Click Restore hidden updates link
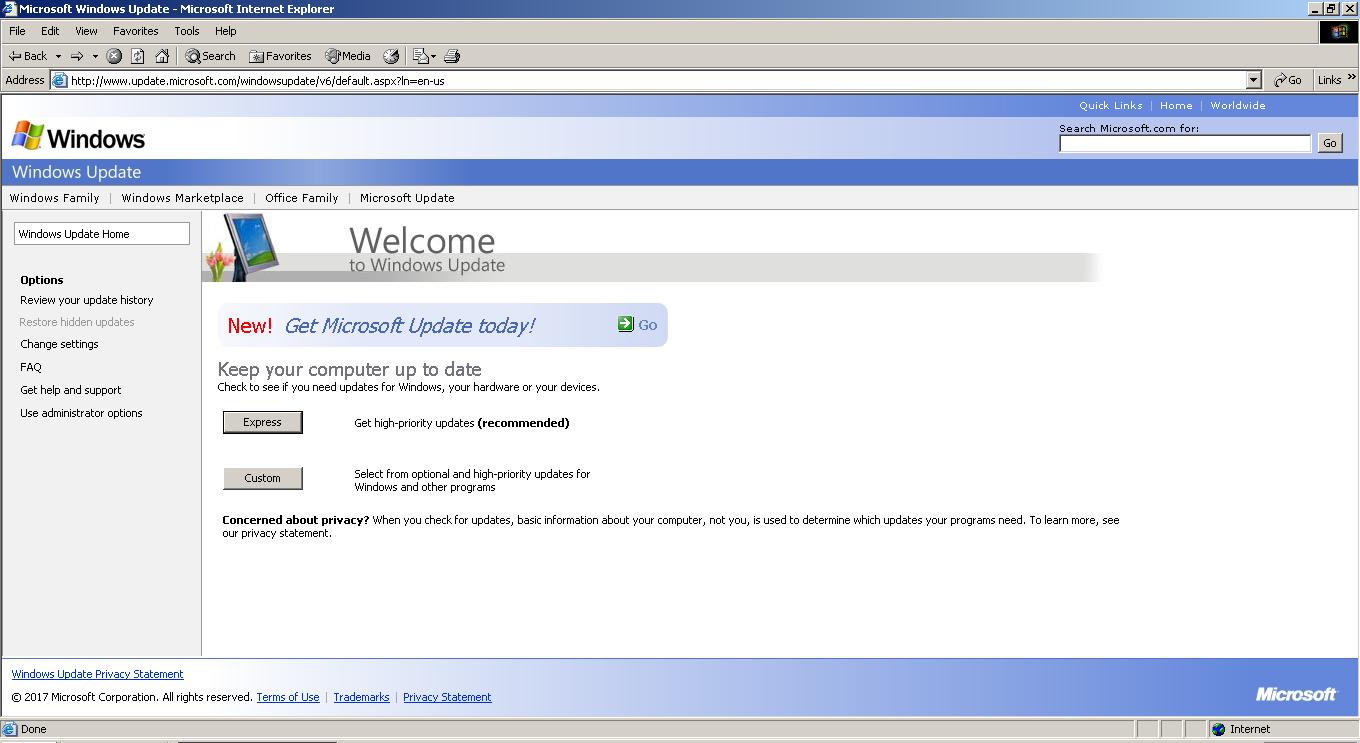The image size is (1360, 743). (x=77, y=322)
